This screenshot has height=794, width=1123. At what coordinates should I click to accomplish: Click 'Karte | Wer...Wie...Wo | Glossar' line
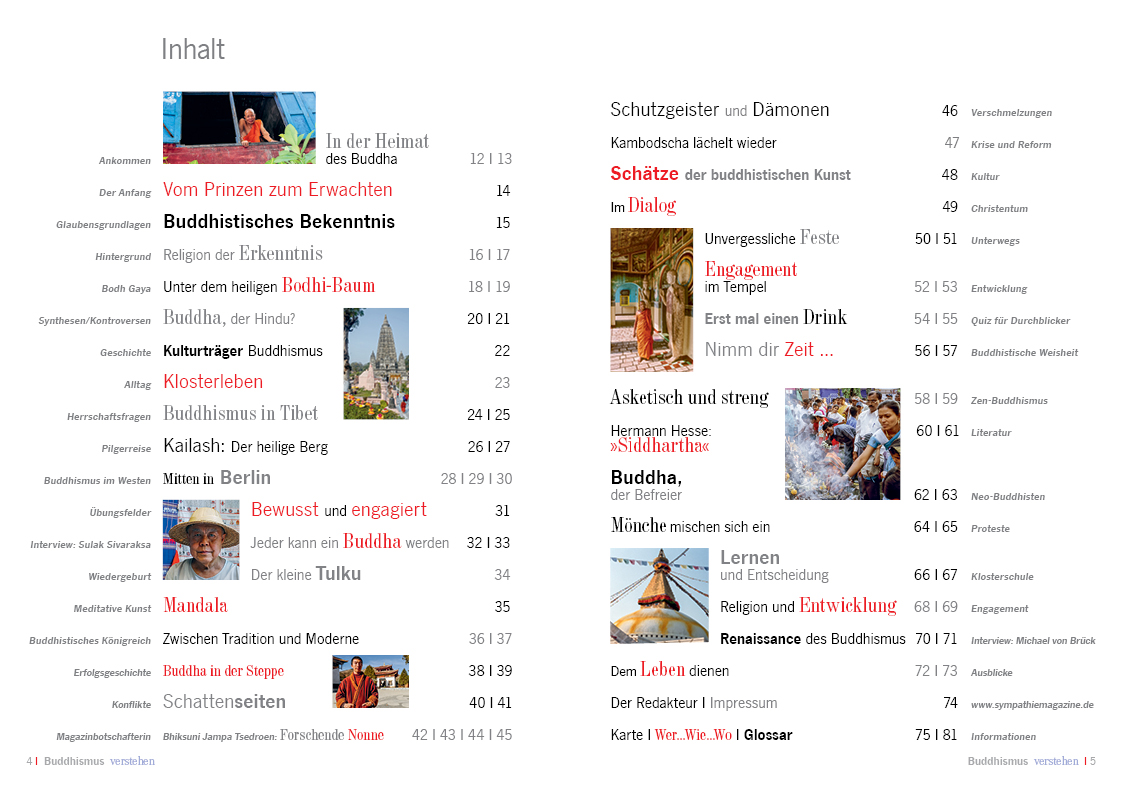click(702, 735)
